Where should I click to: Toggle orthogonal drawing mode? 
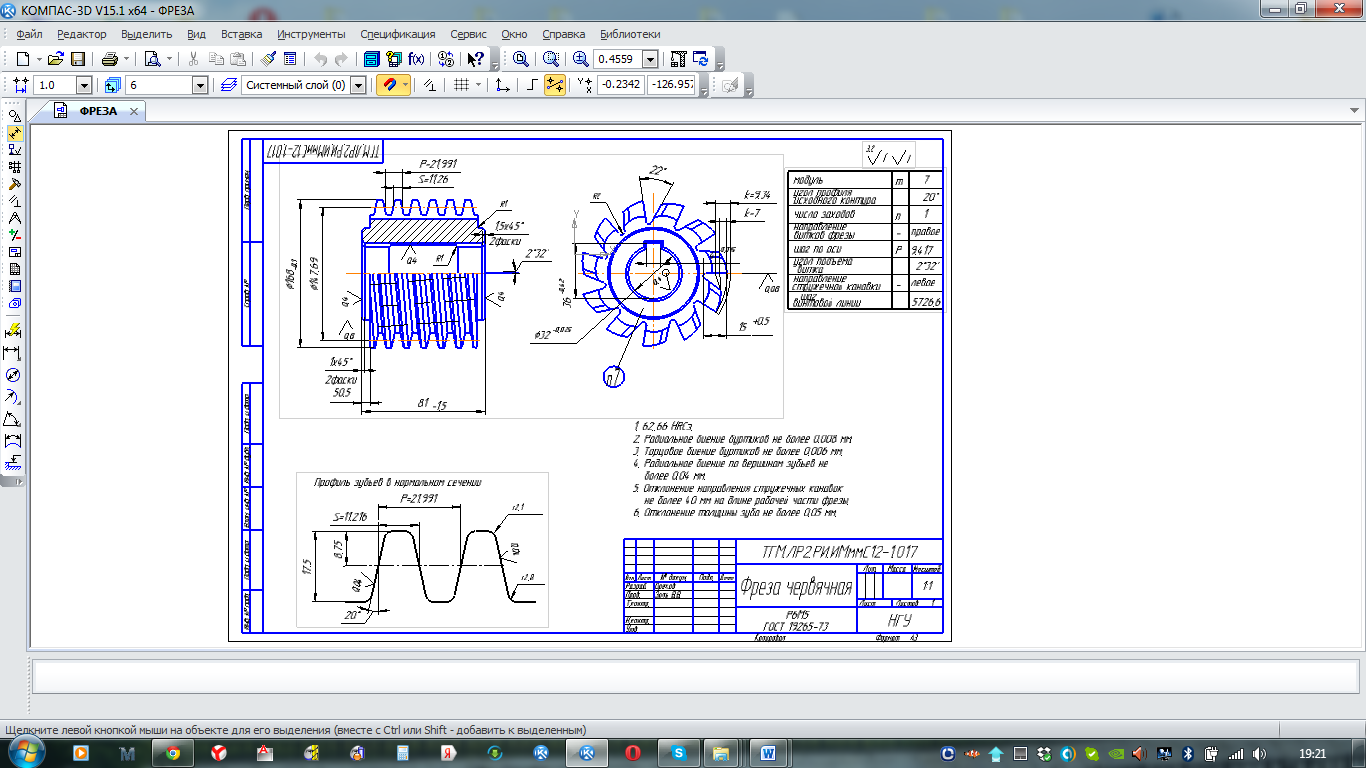point(532,85)
